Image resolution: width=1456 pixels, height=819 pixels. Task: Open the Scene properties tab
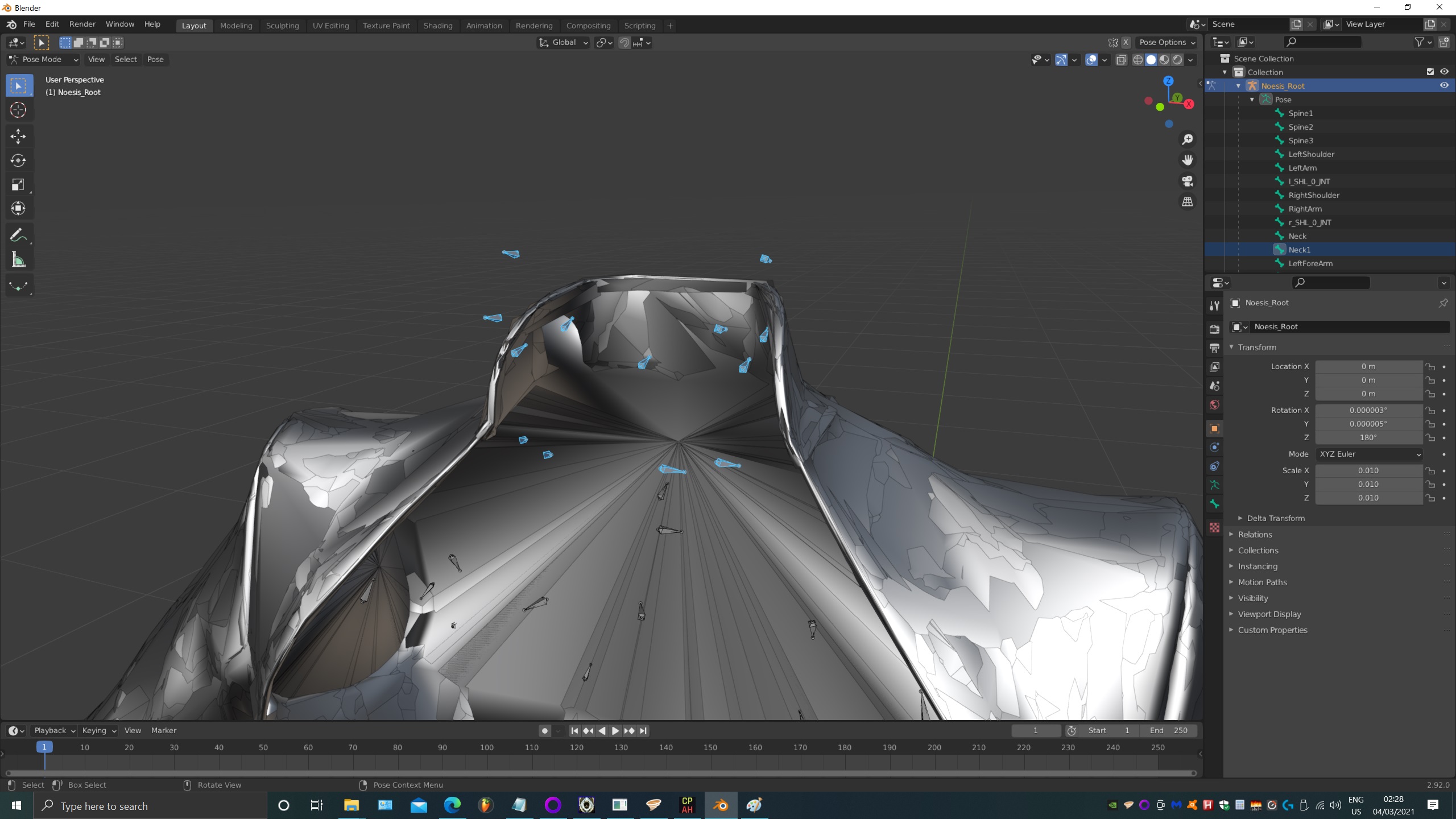(1214, 386)
